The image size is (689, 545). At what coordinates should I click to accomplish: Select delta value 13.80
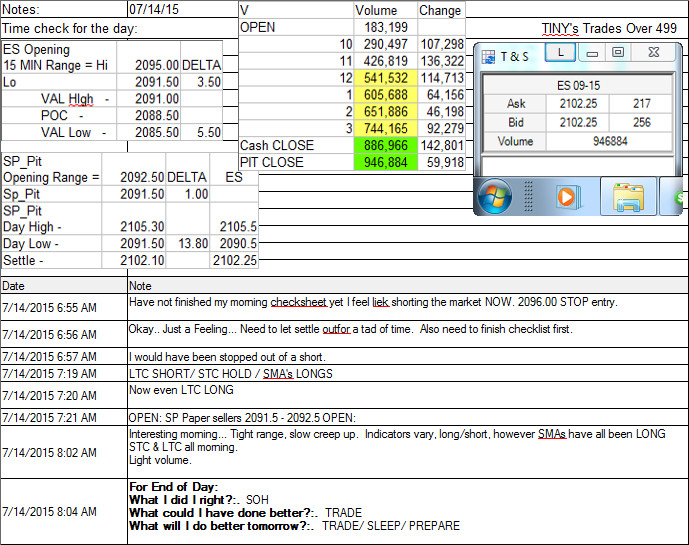point(188,243)
